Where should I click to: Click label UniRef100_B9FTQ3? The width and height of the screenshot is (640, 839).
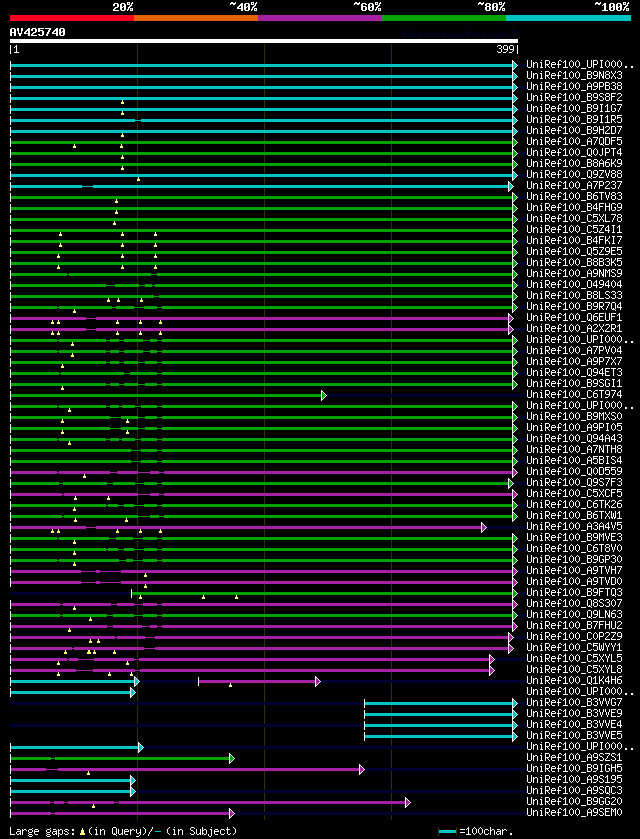tap(574, 592)
